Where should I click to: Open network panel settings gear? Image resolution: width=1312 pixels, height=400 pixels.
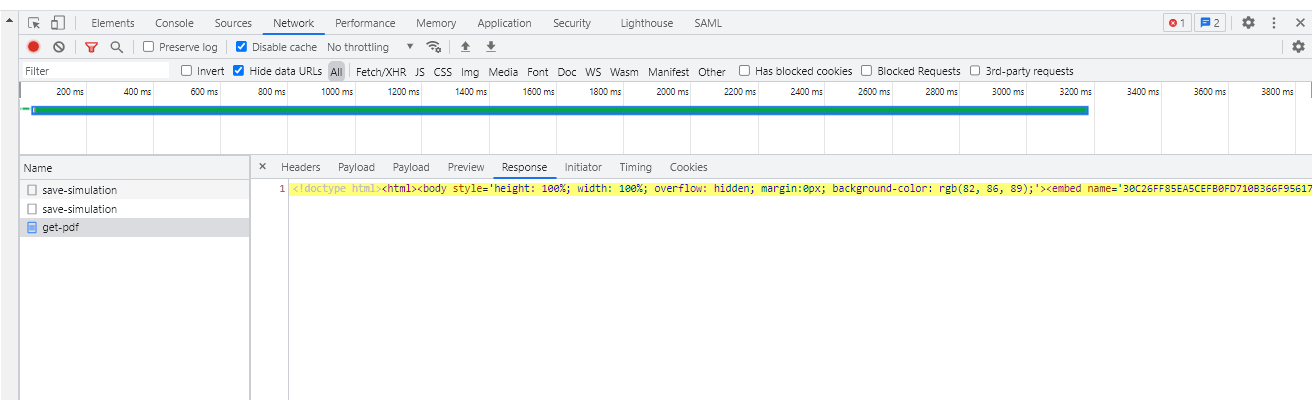1298,47
